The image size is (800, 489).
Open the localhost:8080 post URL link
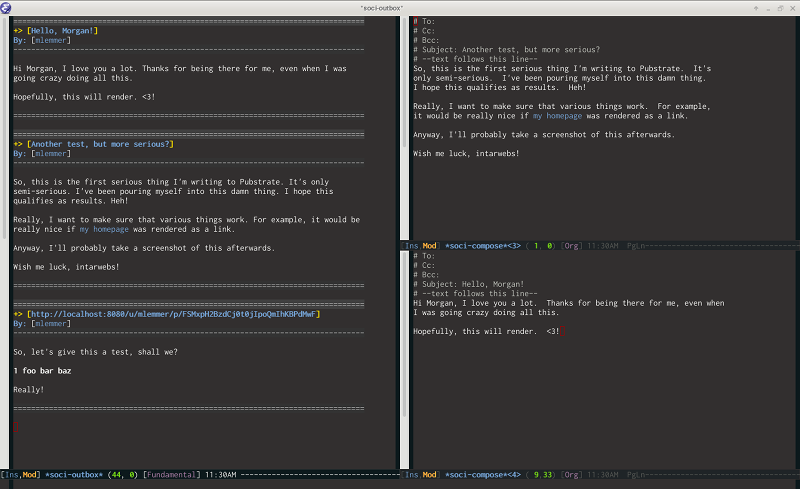pos(173,314)
